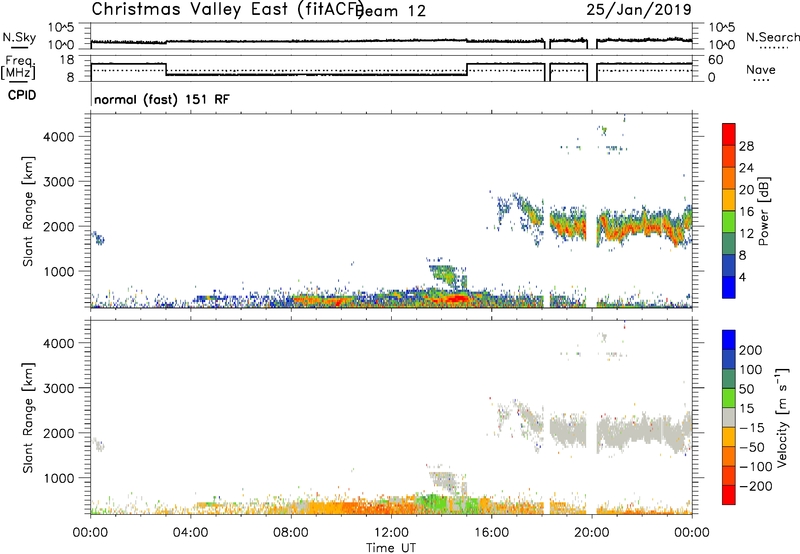
Task: Click the '16:00' time axis tick label
Action: (491, 533)
